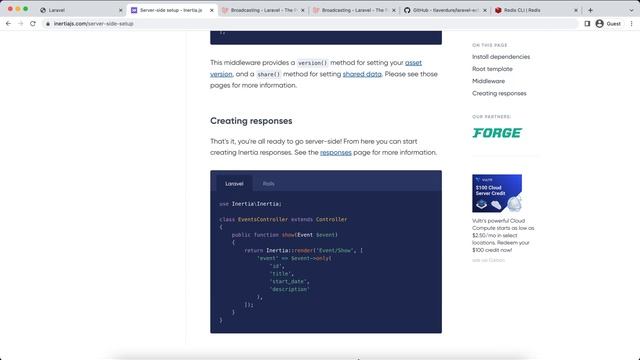Viewport: 640px width, 360px height.
Task: Close the GitHub tab
Action: tap(484, 10)
